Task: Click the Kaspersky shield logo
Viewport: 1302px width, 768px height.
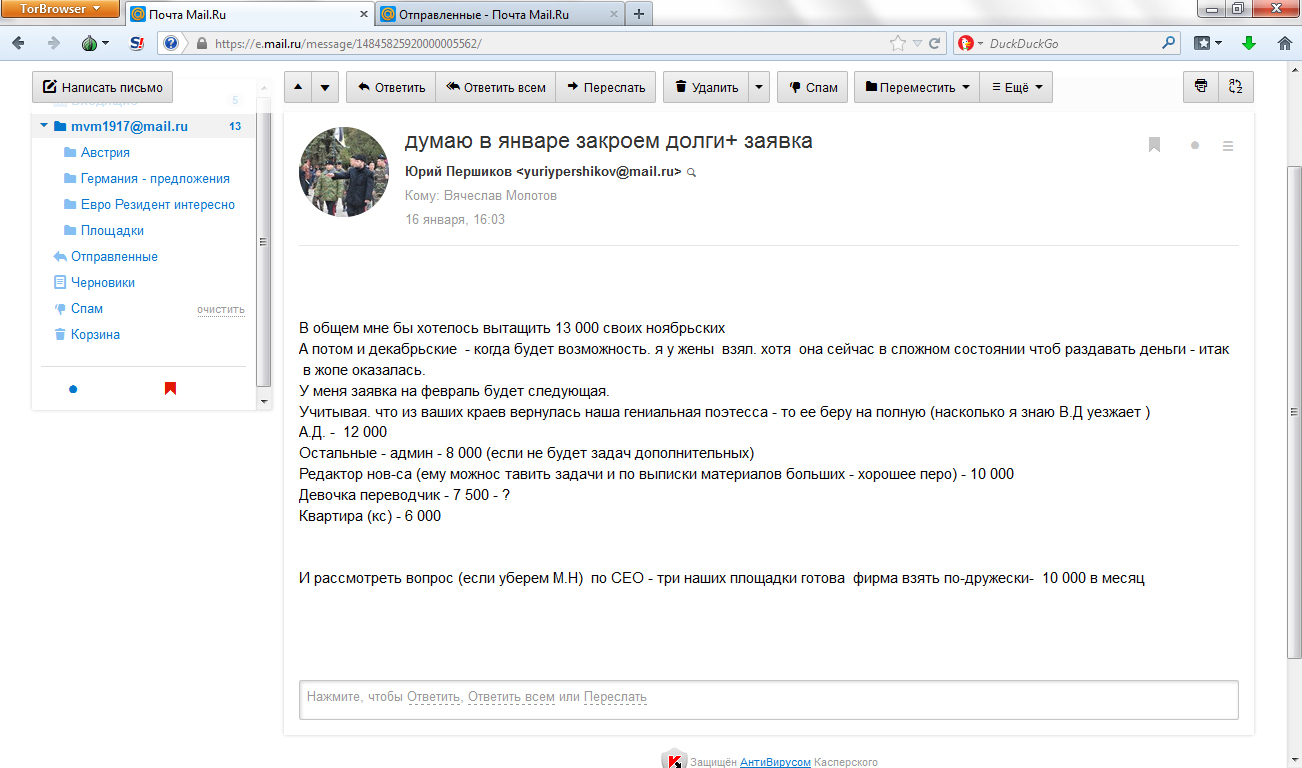Action: 674,760
